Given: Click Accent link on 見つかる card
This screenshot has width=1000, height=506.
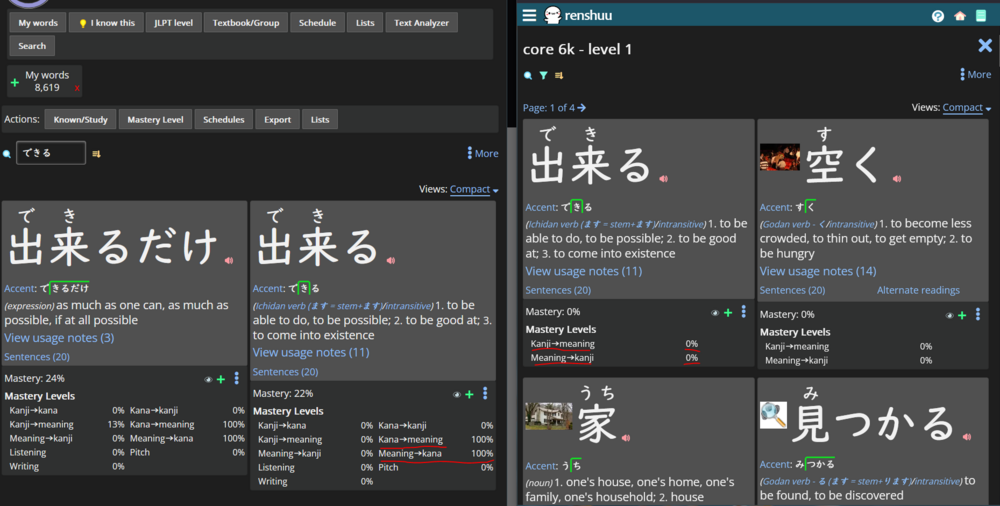Looking at the screenshot, I should coord(775,465).
